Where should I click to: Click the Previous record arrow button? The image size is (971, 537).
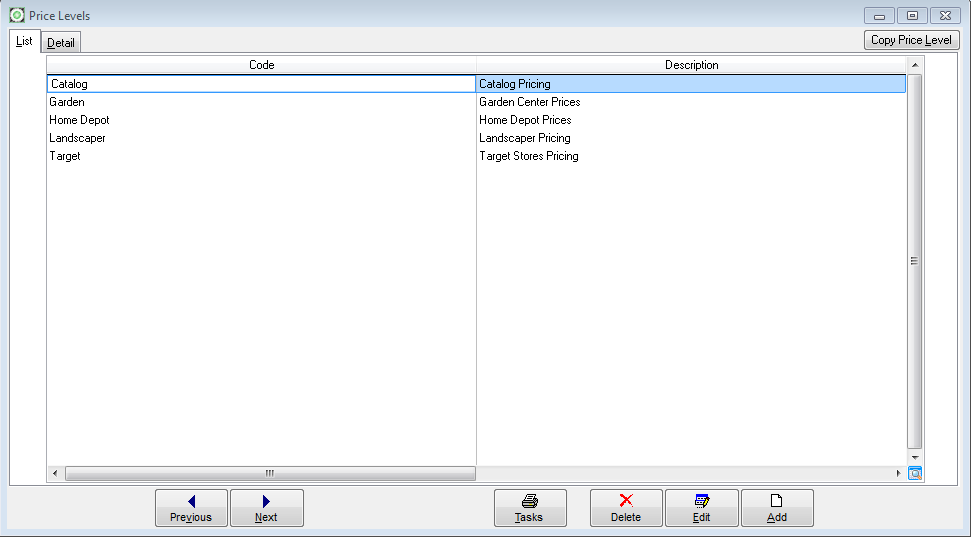pos(191,508)
